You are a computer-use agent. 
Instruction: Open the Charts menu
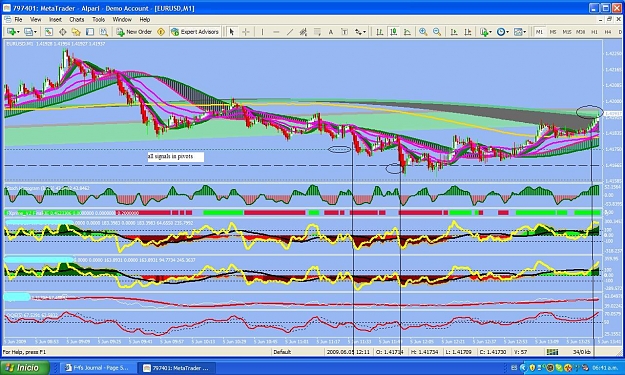point(77,19)
